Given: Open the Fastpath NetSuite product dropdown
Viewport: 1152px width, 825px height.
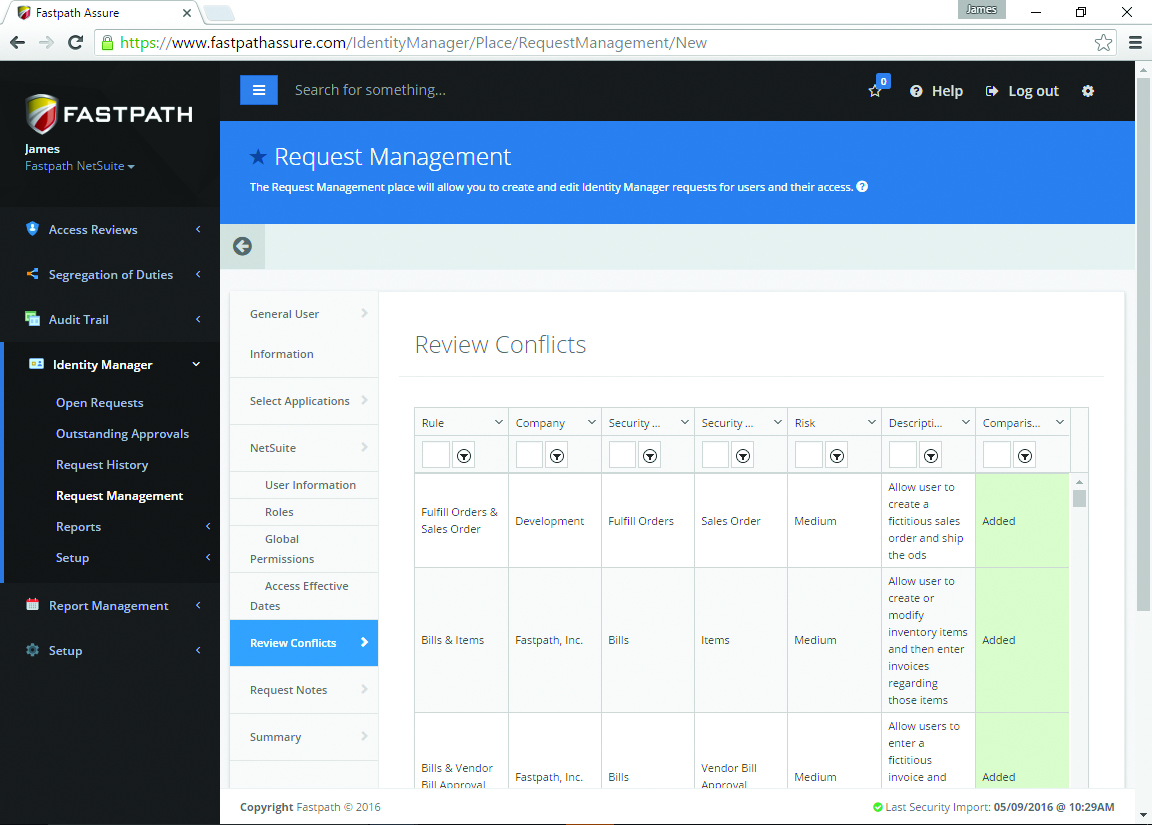Looking at the screenshot, I should click(x=80, y=166).
